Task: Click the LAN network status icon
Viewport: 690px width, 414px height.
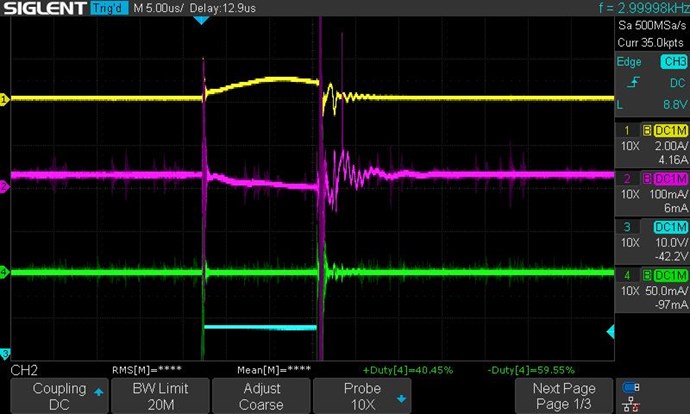Action: (631, 403)
